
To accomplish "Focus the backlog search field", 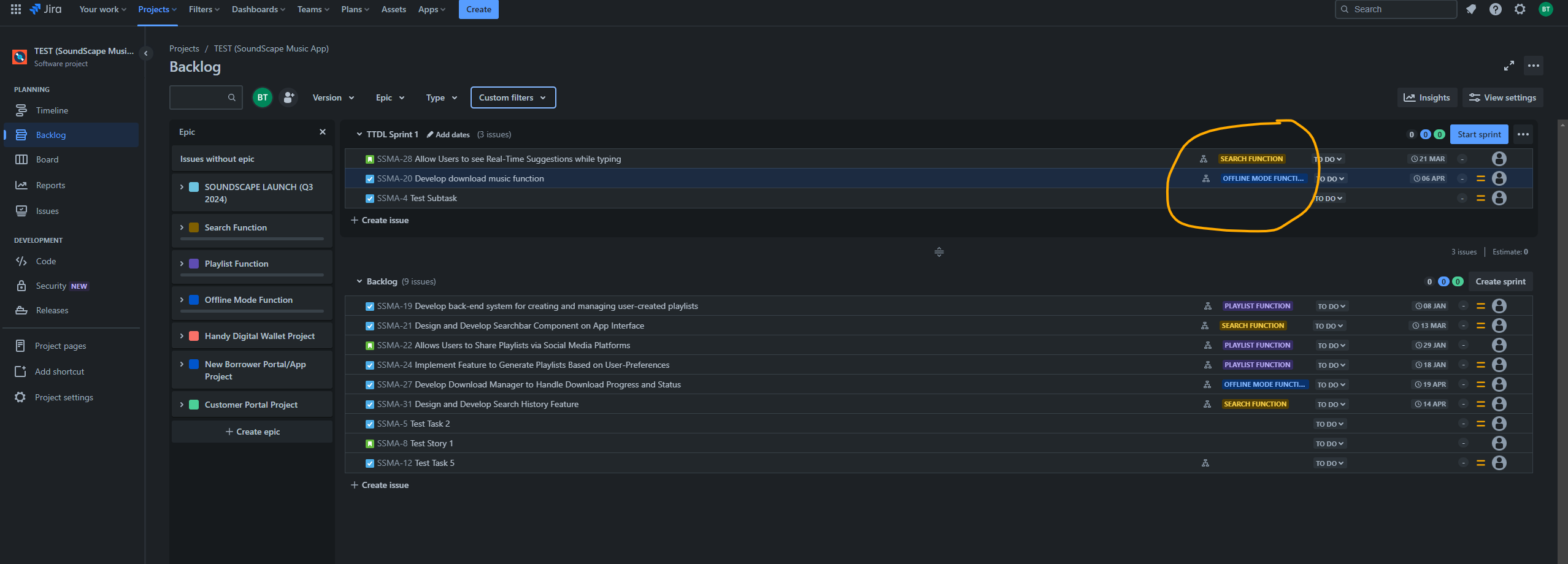I will [206, 97].
